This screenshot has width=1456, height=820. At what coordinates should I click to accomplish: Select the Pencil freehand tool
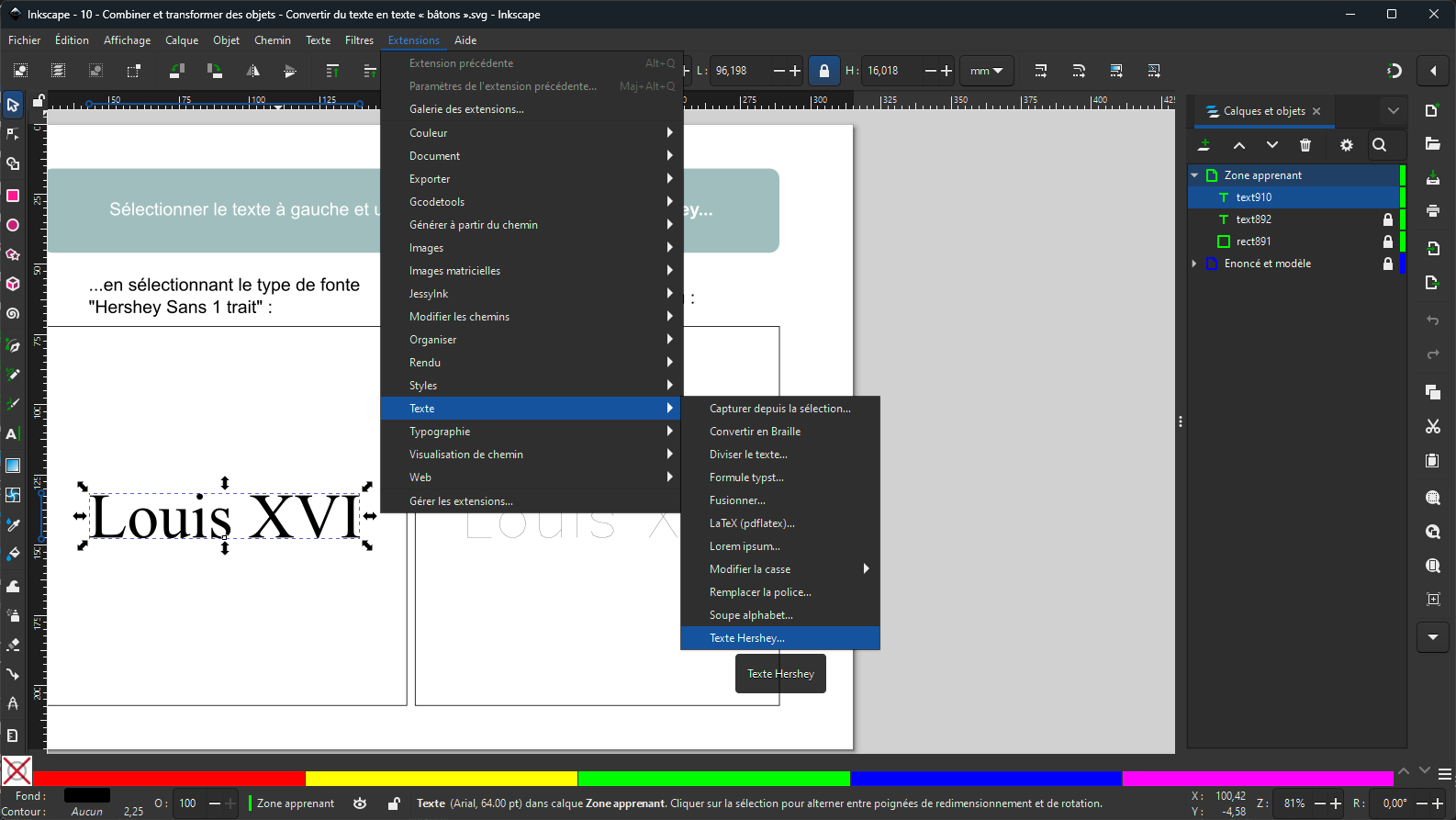tap(13, 375)
